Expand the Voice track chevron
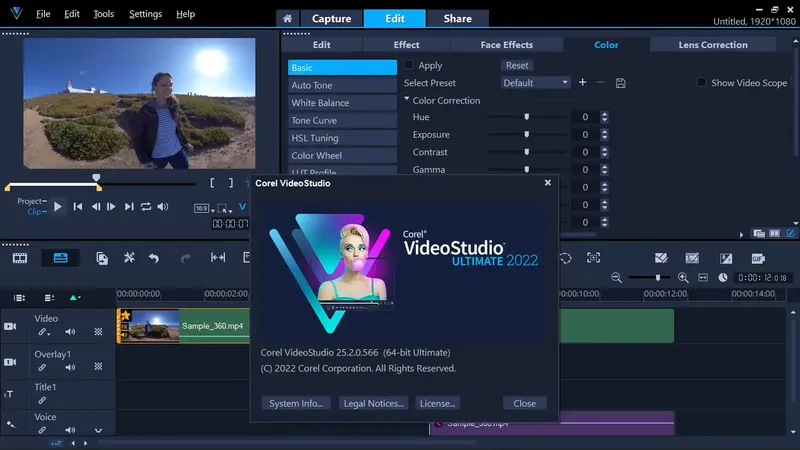Viewport: 800px width, 450px height. pos(98,431)
